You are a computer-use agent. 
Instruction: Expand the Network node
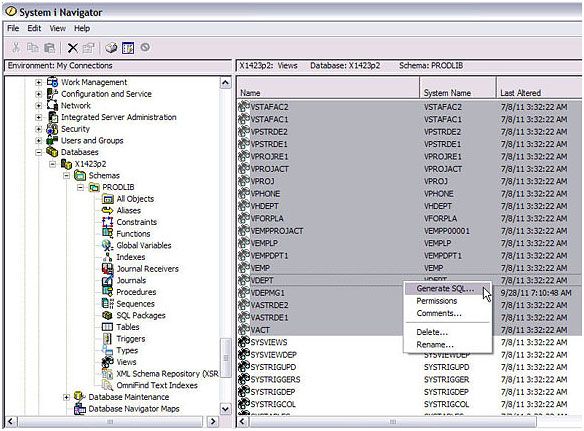coord(39,105)
